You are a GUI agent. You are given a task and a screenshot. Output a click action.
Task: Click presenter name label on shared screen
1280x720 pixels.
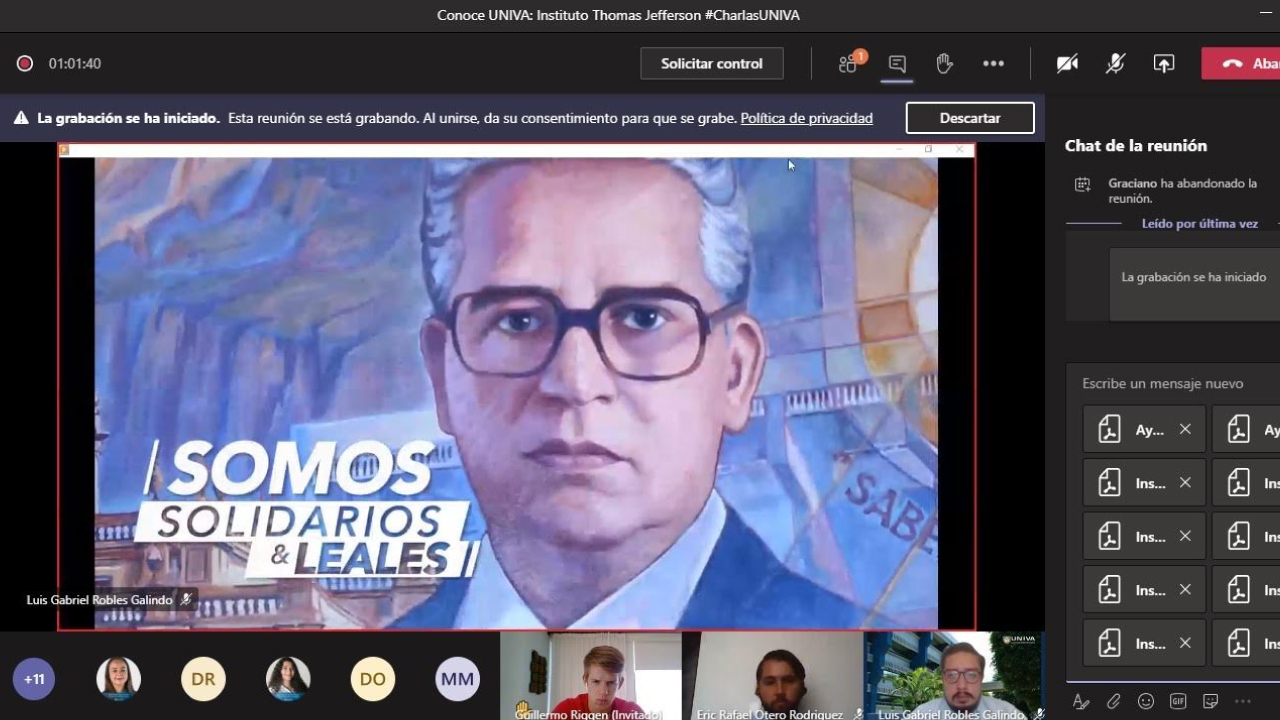coord(100,600)
